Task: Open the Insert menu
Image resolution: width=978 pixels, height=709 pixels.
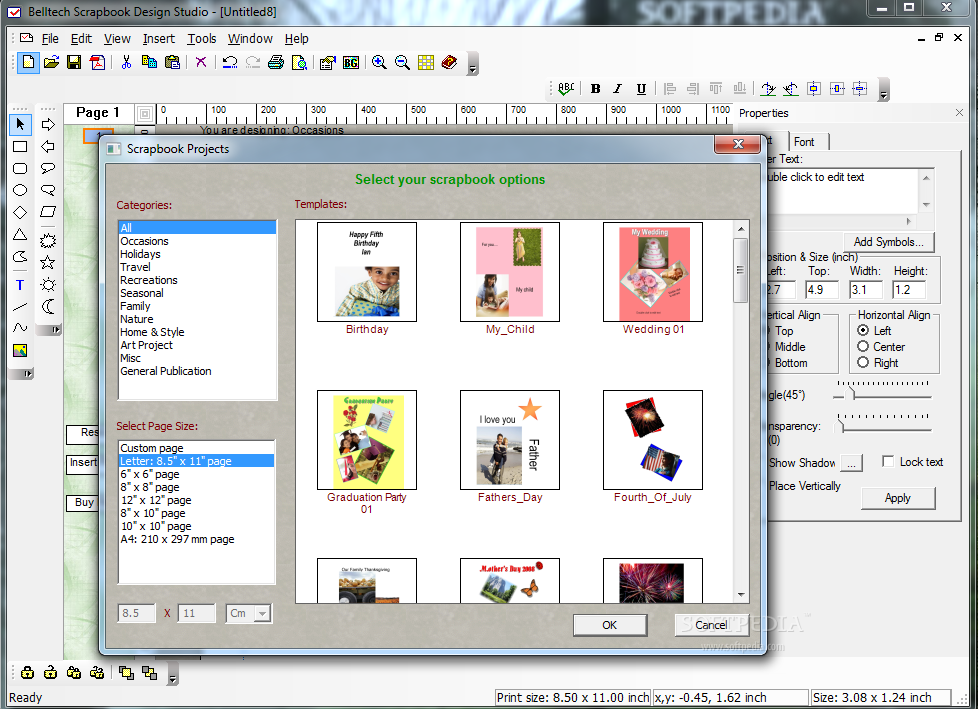Action: (x=159, y=39)
